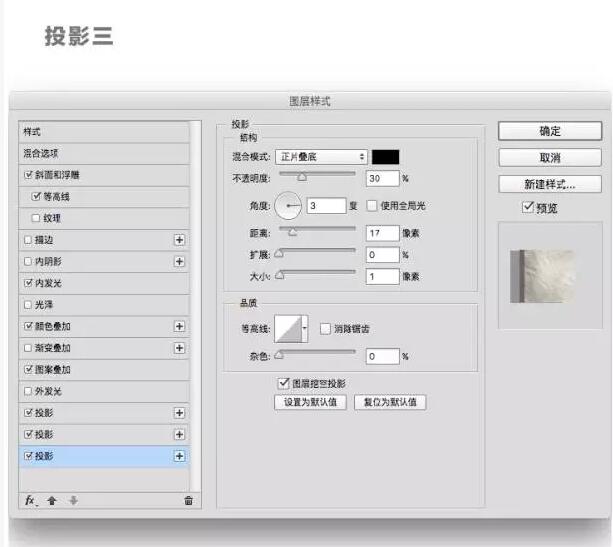Click the trash delete-effect icon
Image resolution: width=613 pixels, height=547 pixels.
click(x=188, y=500)
